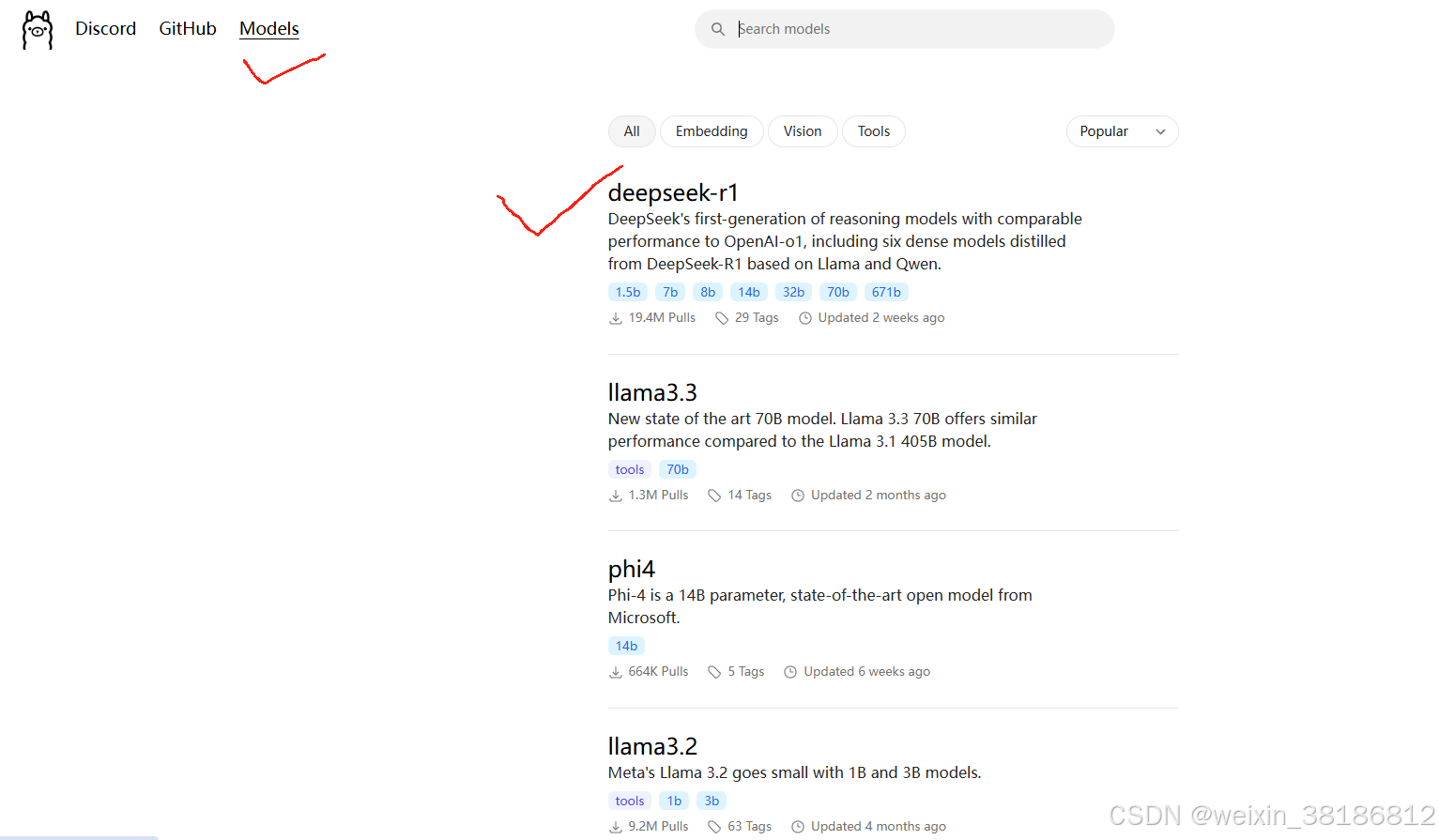Filter models by Embedding
Viewport: 1439px width, 840px height.
tap(712, 131)
